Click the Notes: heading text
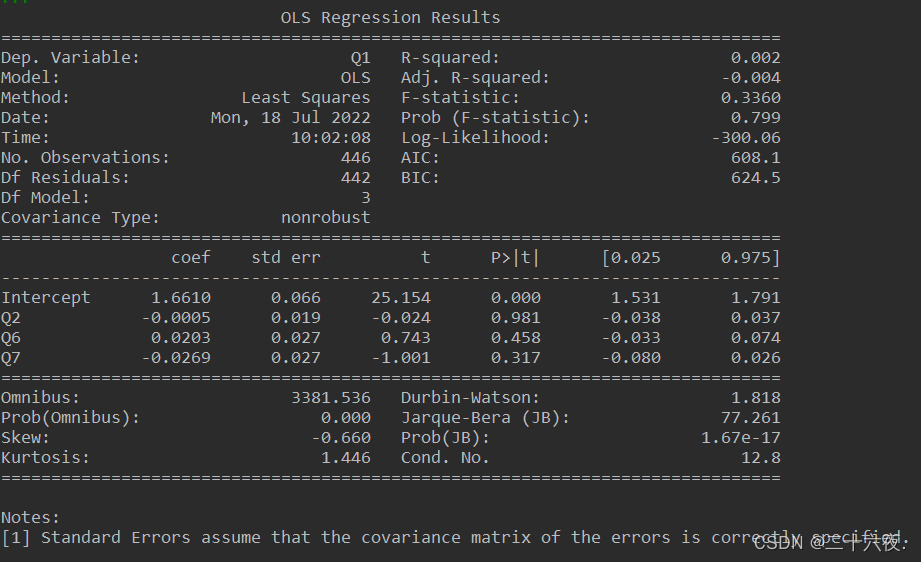Screen dimensions: 921x562 [30, 517]
